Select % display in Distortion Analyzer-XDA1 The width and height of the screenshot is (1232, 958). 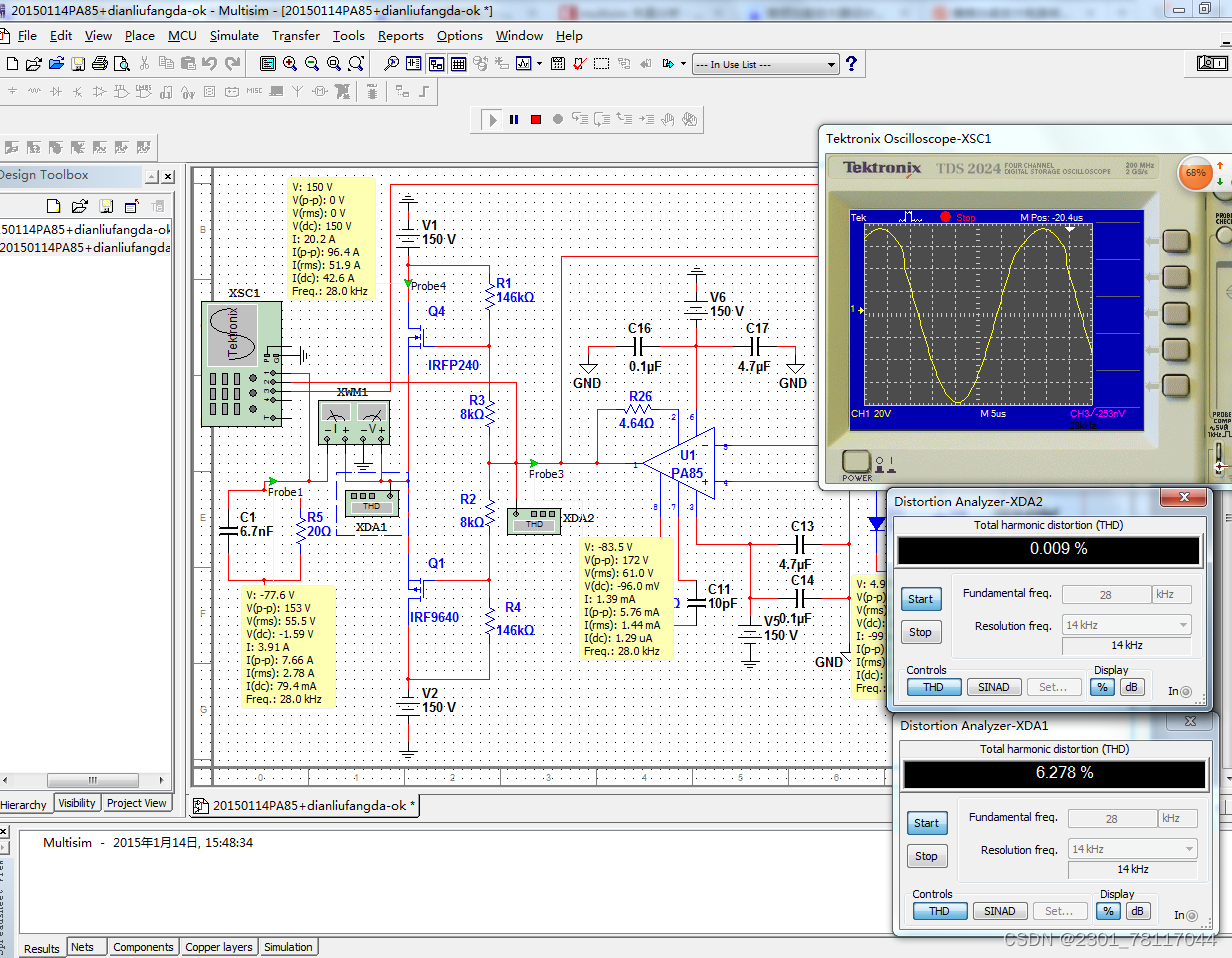point(1107,911)
